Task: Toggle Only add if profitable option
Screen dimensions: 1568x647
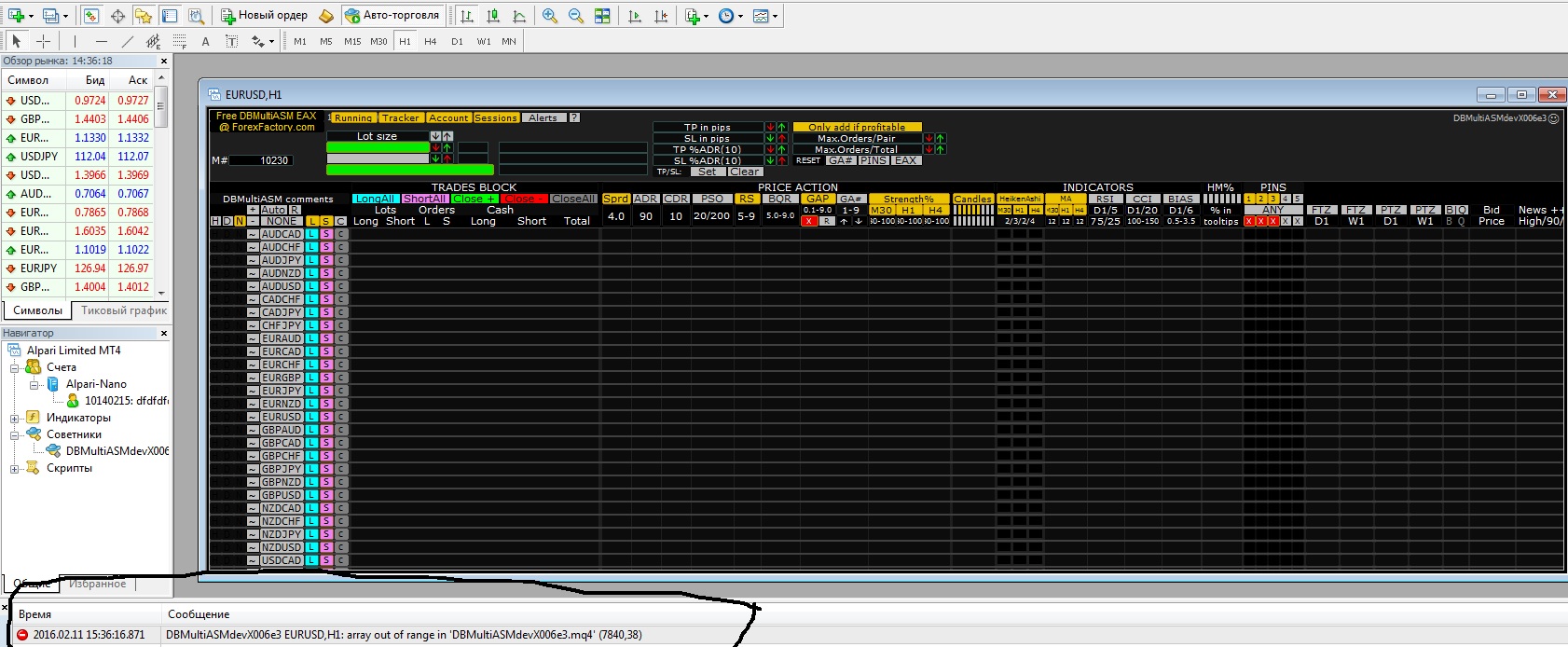Action: click(x=857, y=127)
